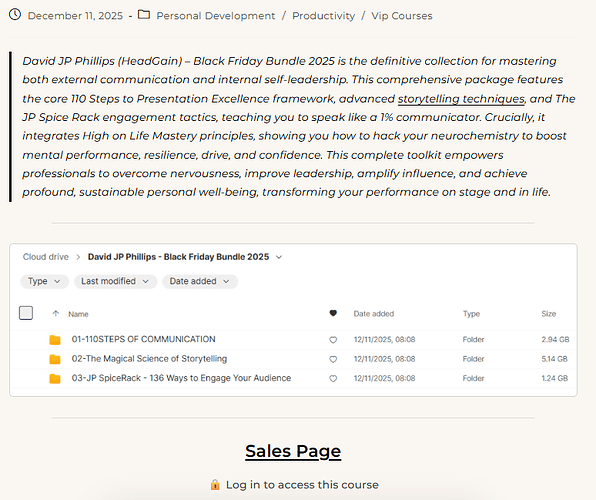Go to Cloud drive breadcrumb
596x500 pixels.
pos(46,257)
